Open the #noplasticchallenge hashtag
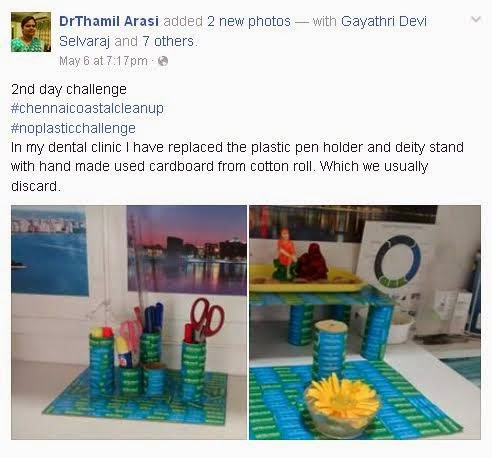 [73, 128]
